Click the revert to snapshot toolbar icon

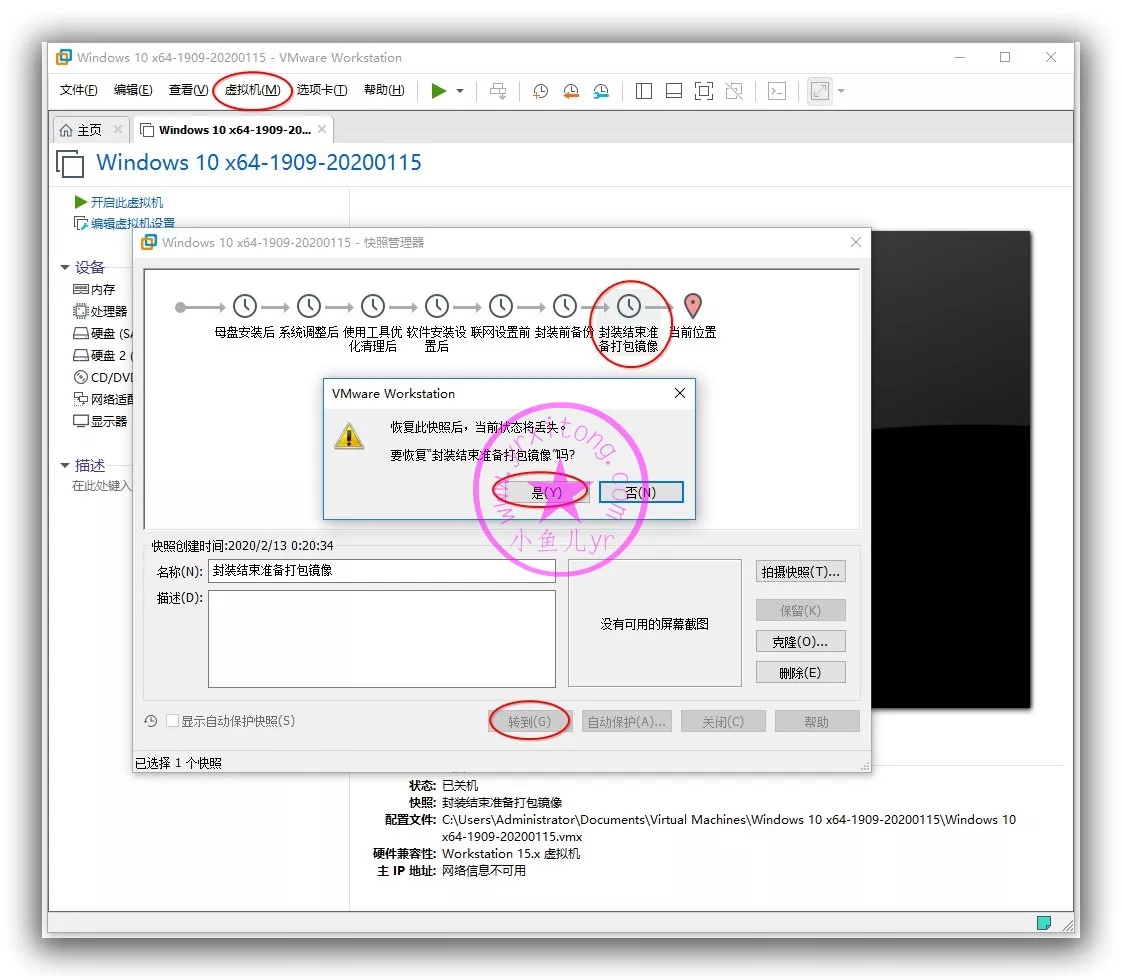570,91
